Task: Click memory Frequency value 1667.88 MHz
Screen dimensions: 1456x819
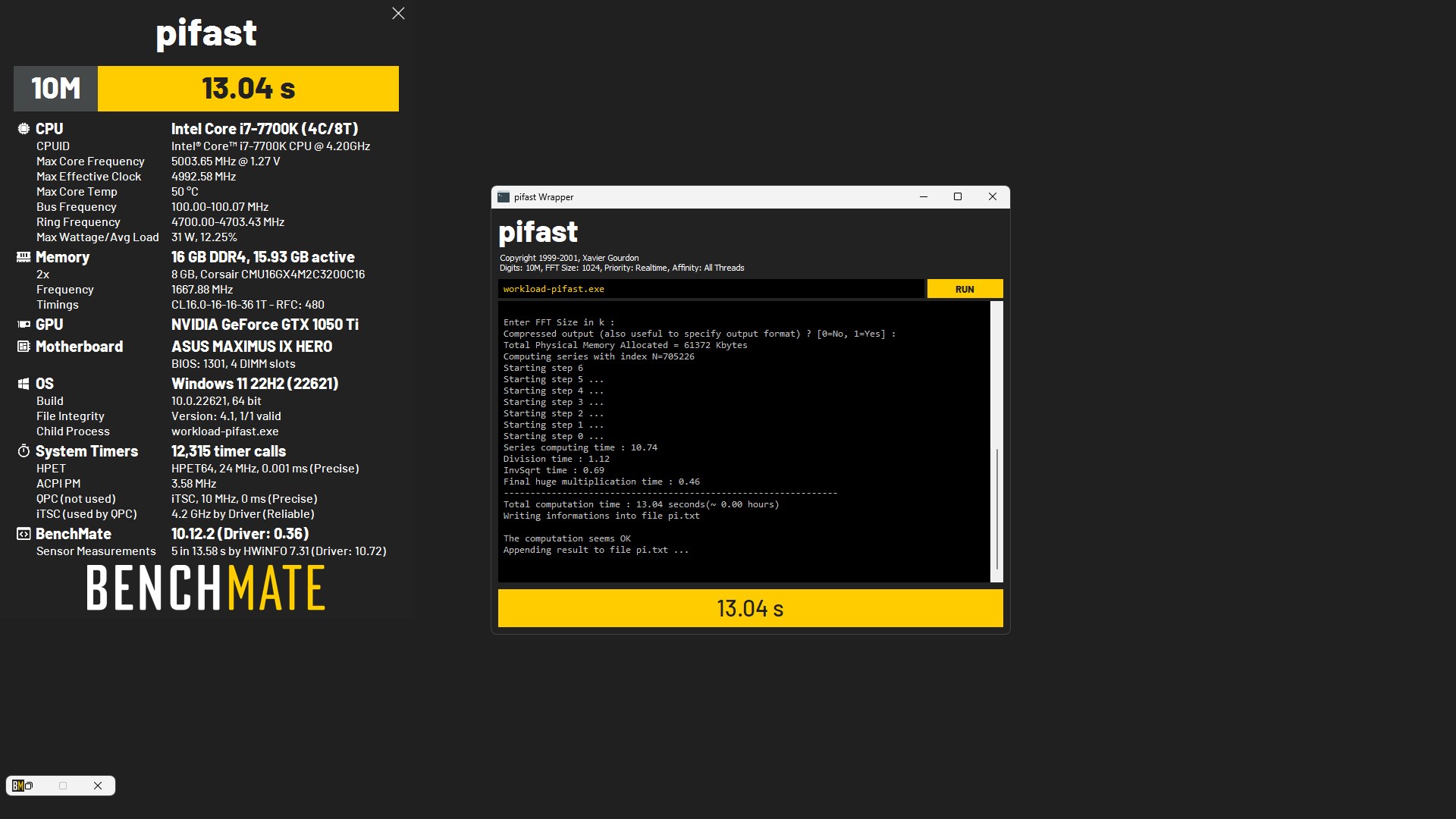Action: click(202, 290)
